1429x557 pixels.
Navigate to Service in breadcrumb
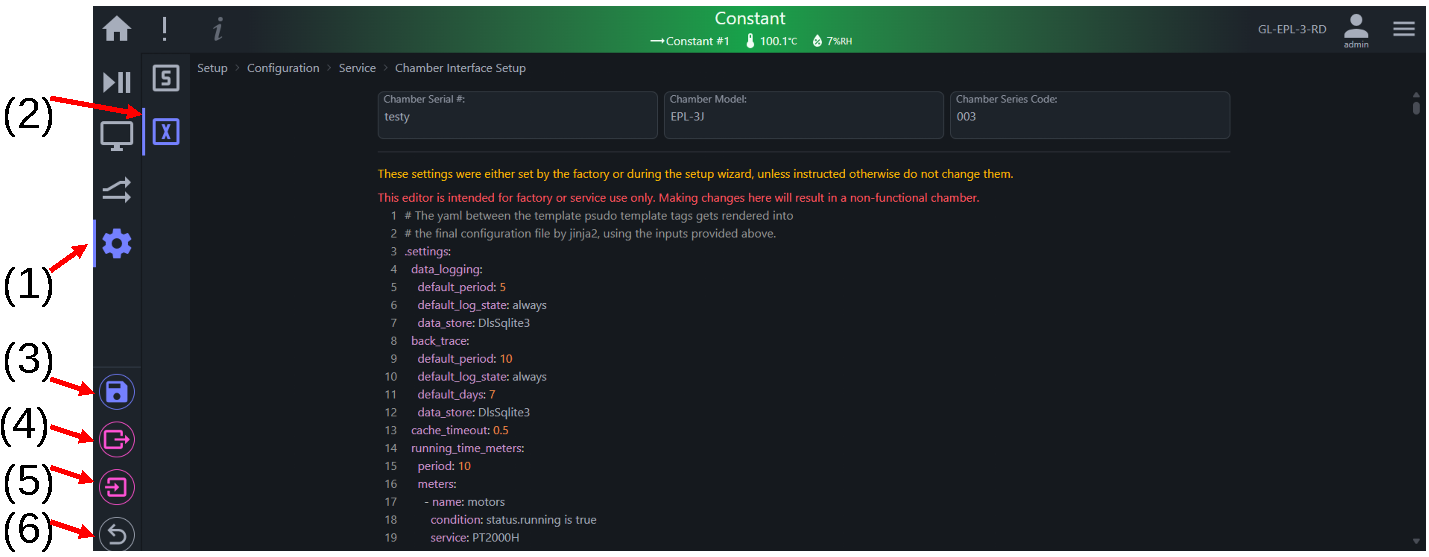(x=357, y=68)
